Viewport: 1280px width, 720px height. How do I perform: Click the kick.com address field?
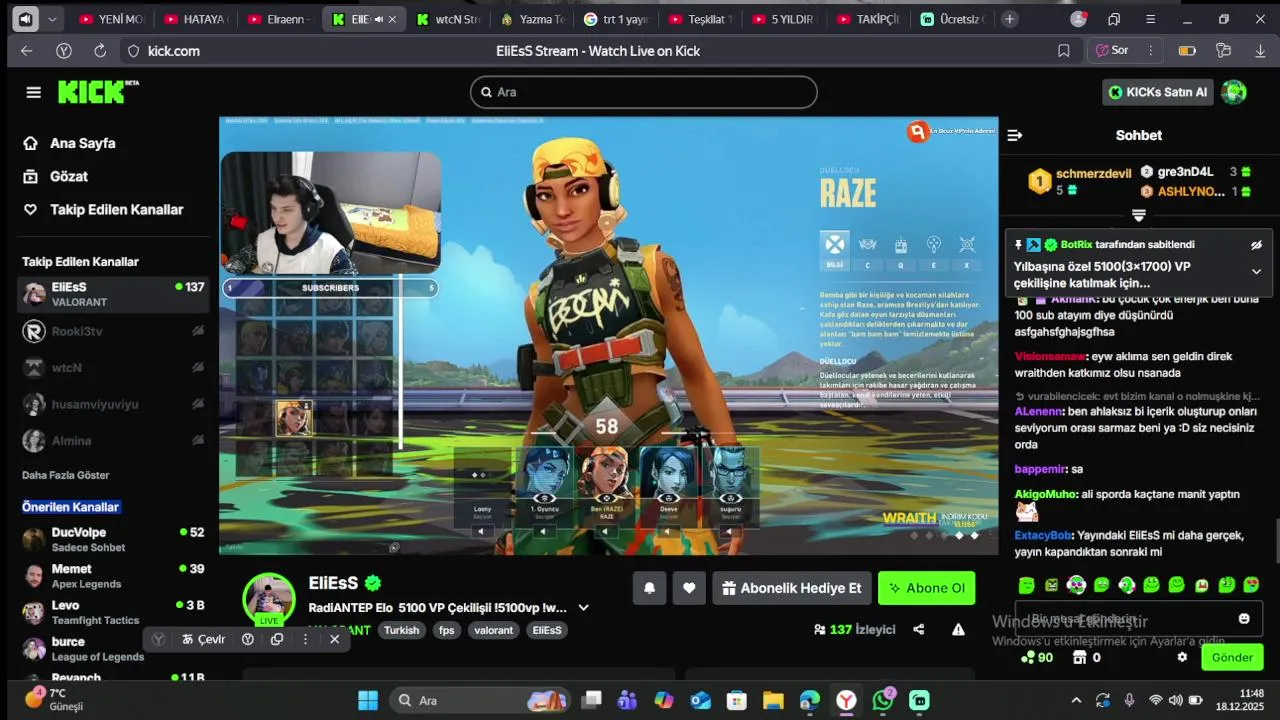click(173, 51)
